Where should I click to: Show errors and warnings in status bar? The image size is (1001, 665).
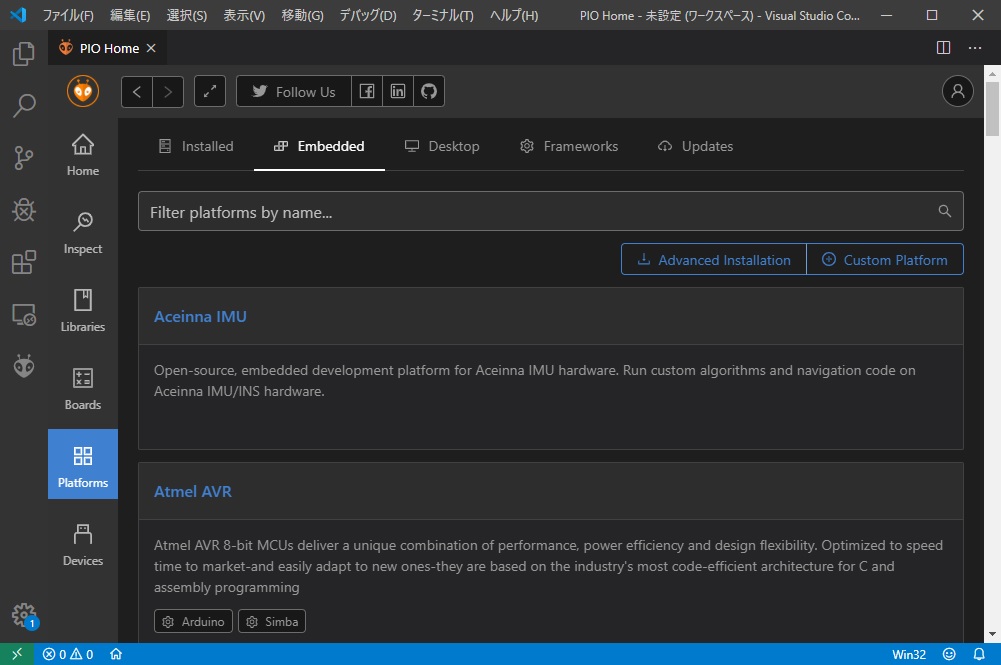click(x=68, y=654)
